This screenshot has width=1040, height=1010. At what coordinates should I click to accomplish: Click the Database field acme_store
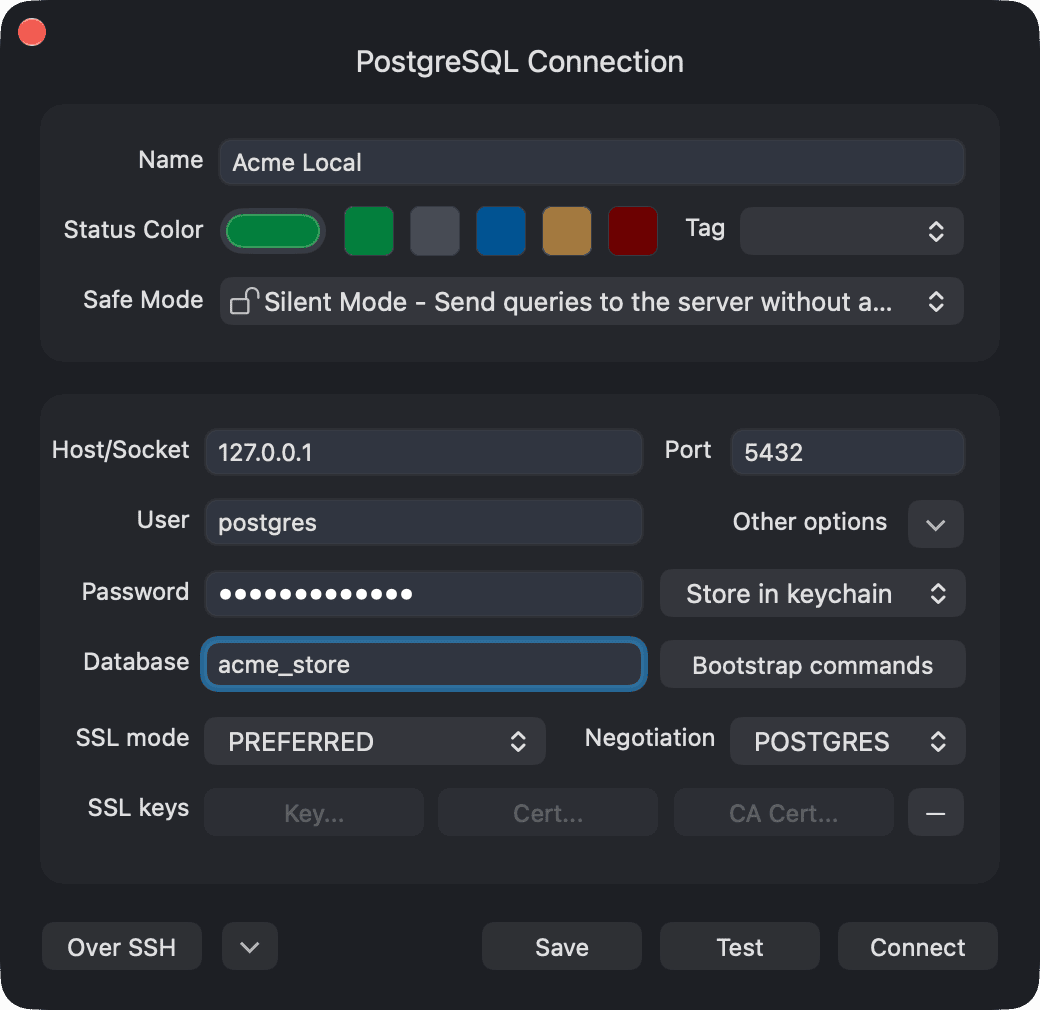tap(424, 664)
